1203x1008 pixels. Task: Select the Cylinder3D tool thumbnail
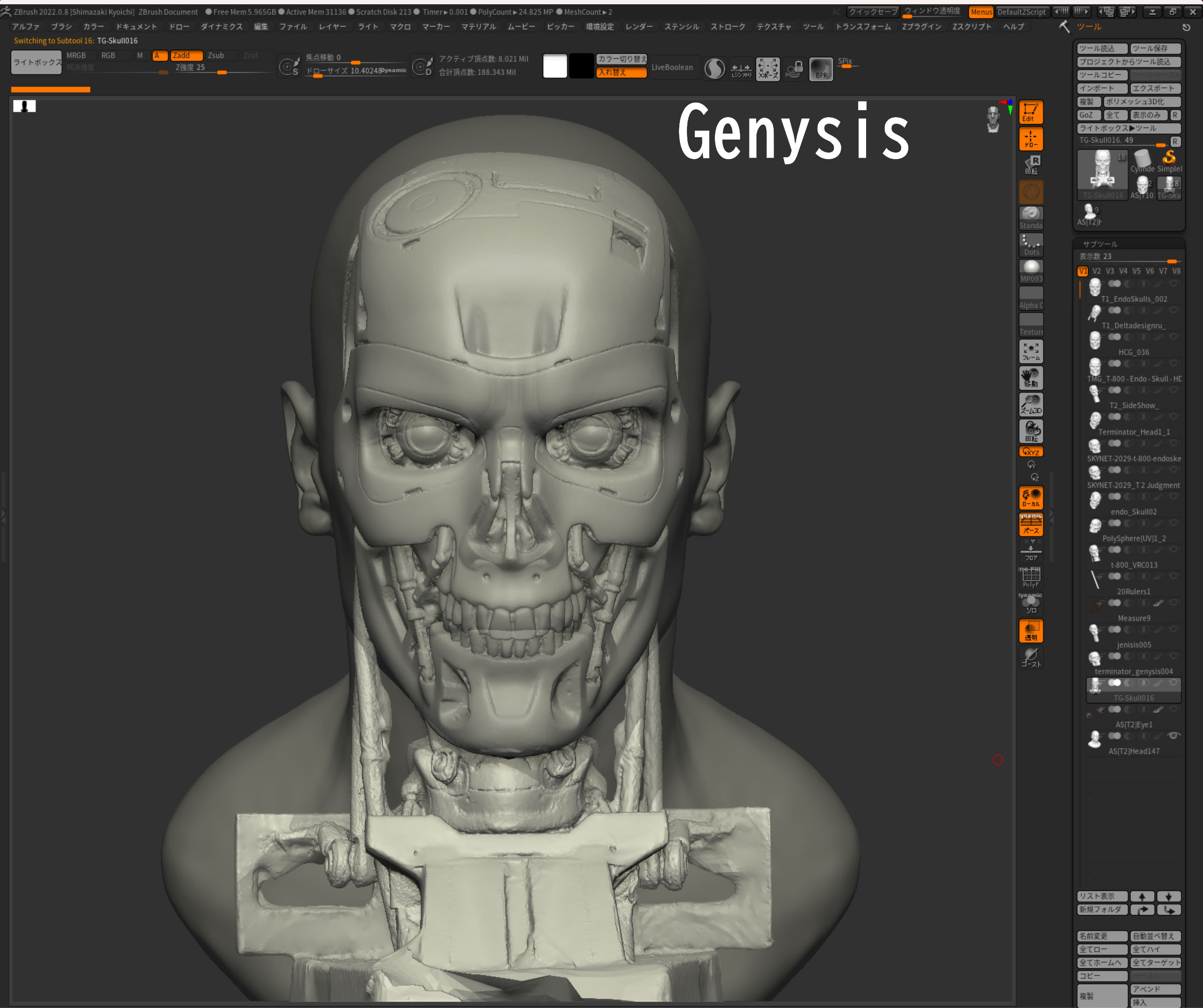tap(1142, 161)
